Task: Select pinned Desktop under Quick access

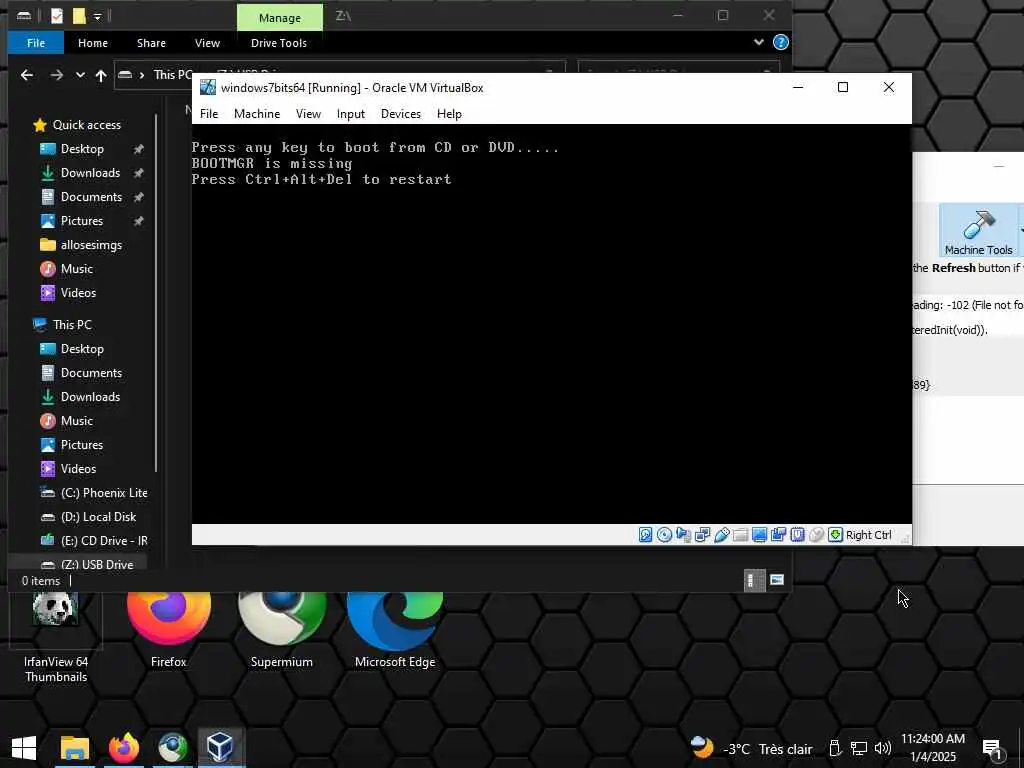Action: pos(82,149)
